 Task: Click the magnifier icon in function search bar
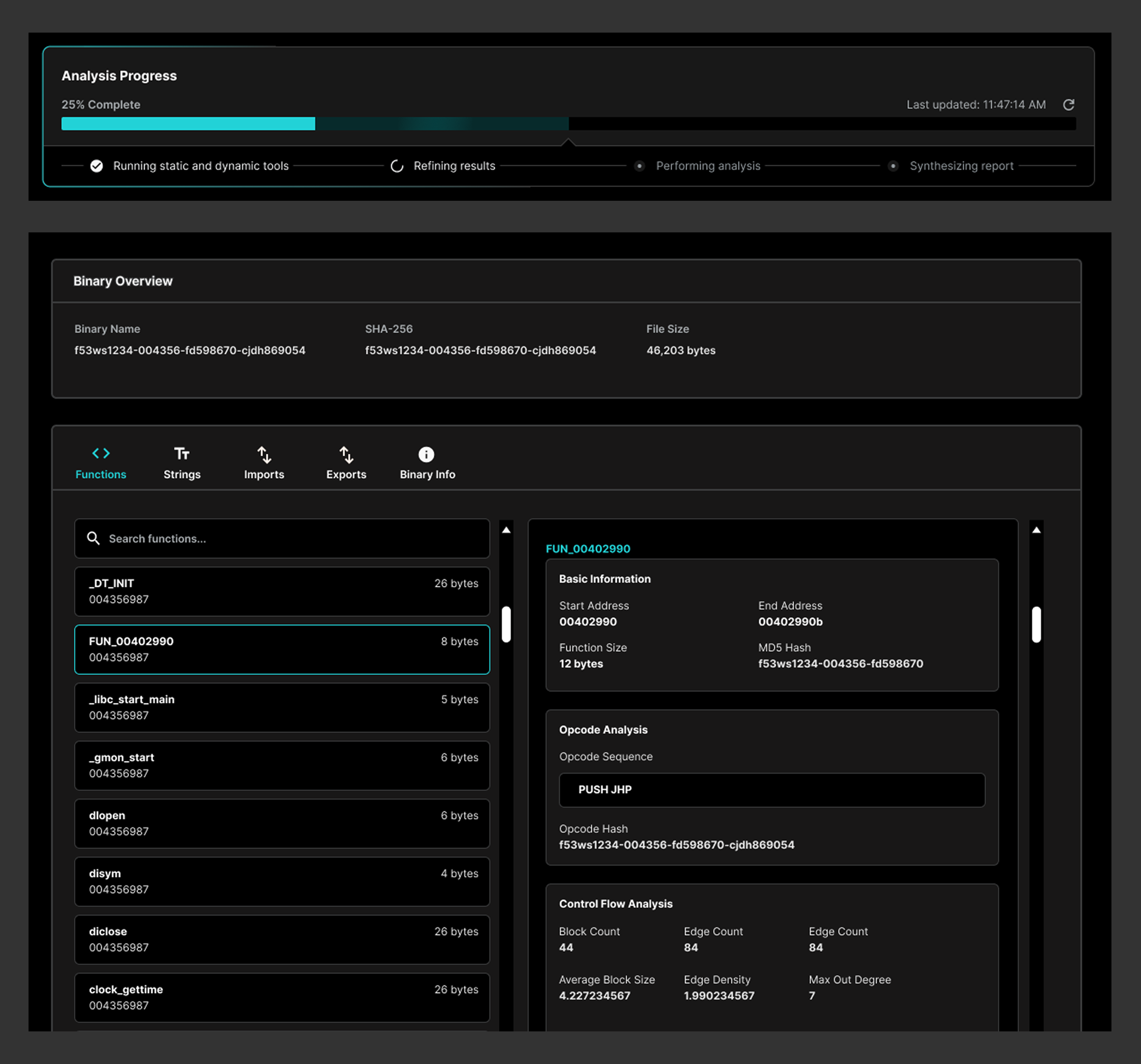click(93, 538)
